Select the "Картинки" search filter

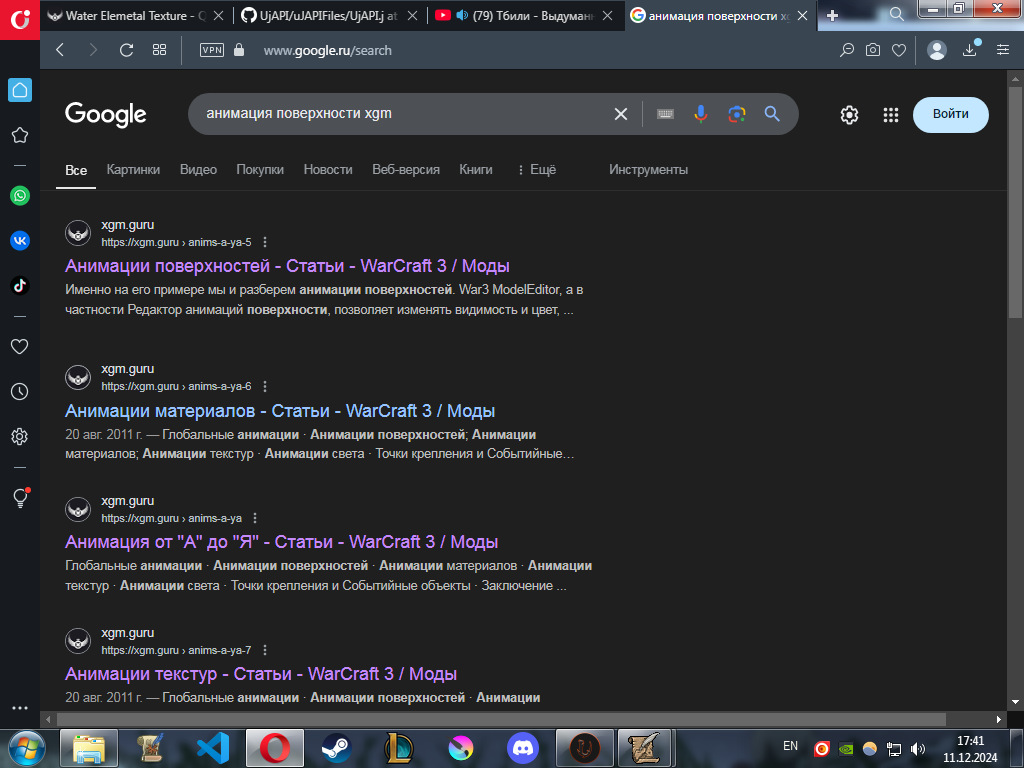133,170
